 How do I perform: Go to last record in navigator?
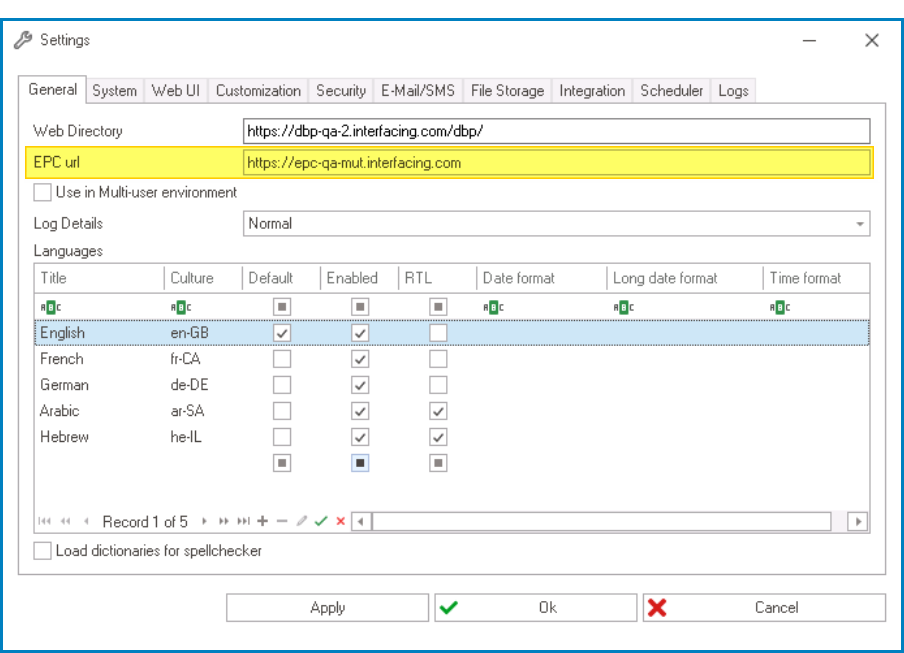(x=244, y=521)
